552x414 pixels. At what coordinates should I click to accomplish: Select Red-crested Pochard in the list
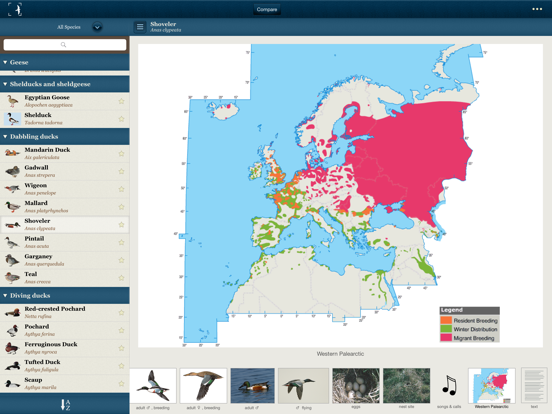point(65,312)
